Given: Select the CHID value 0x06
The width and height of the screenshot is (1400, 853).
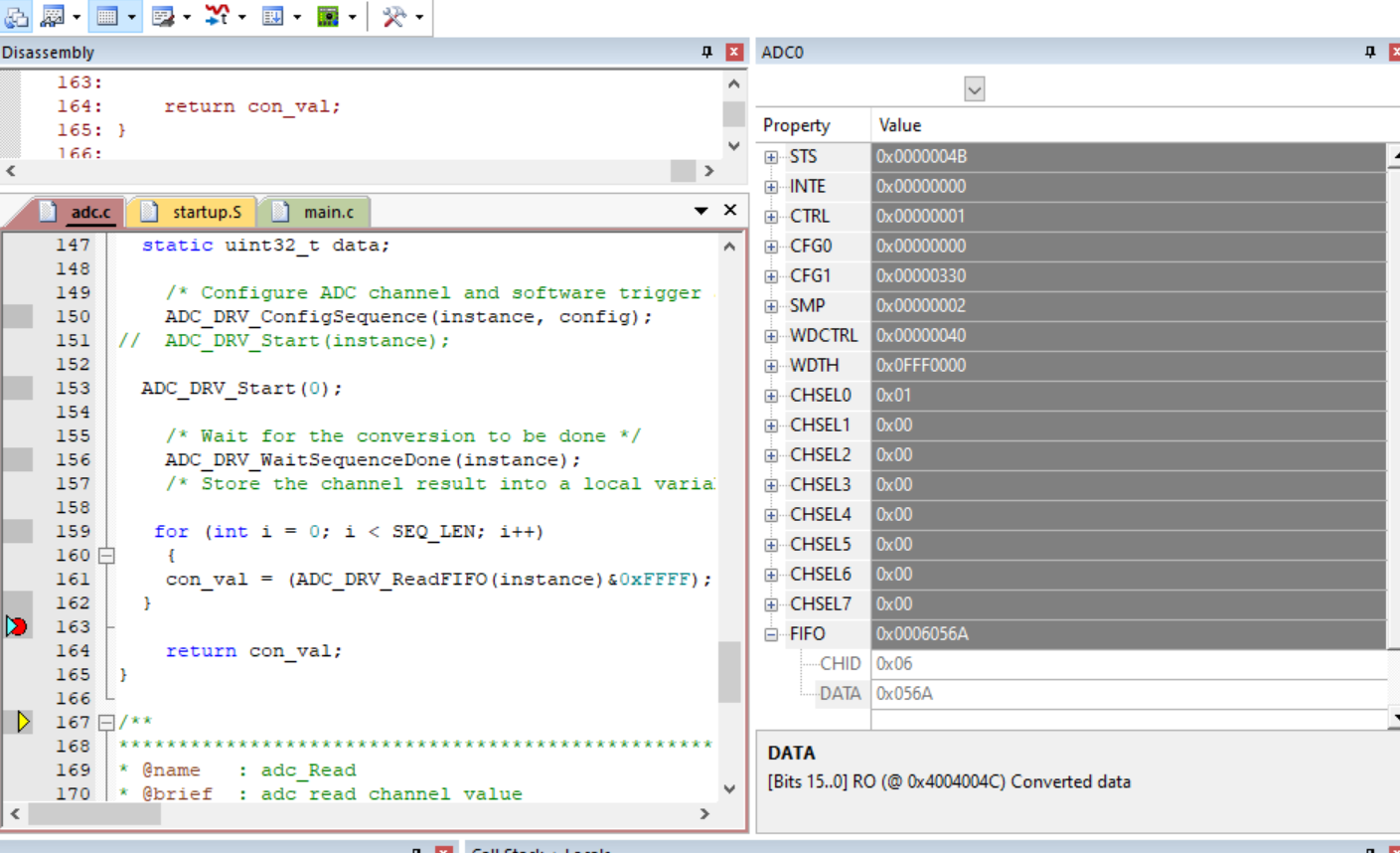Looking at the screenshot, I should coord(1129,664).
